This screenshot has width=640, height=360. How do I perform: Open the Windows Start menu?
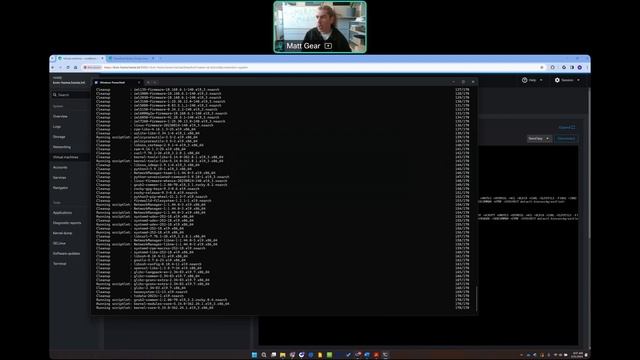254,355
